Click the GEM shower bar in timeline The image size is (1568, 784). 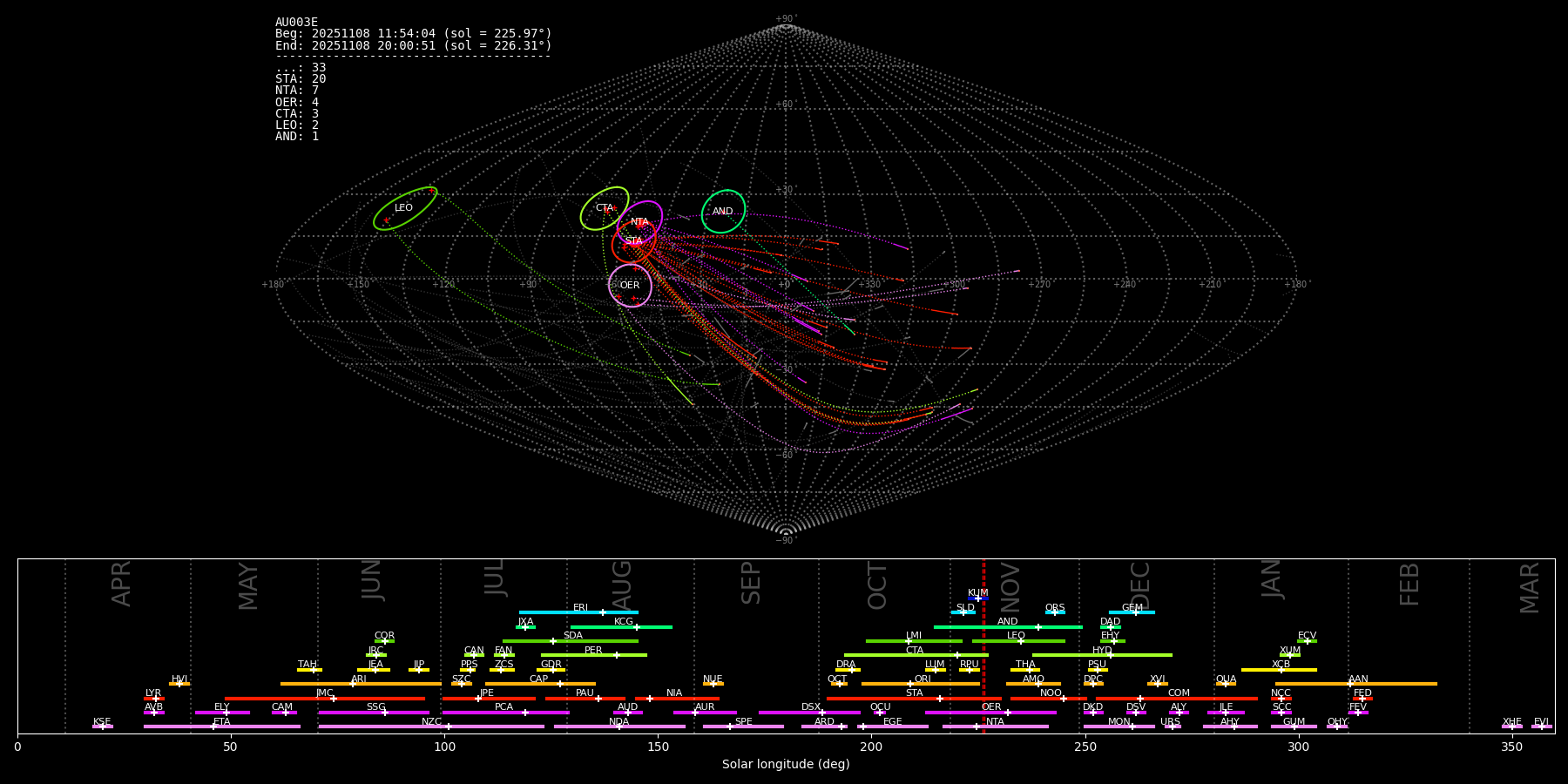[1132, 612]
